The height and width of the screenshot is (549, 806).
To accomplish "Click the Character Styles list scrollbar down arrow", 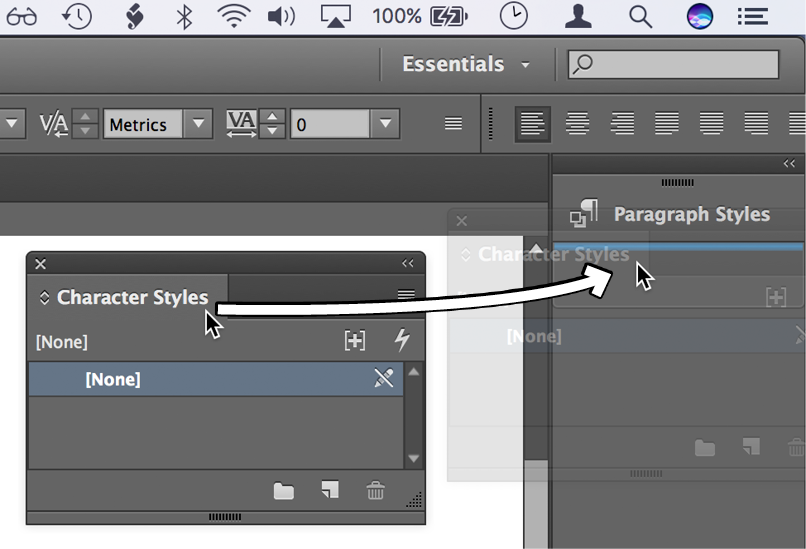I will [414, 459].
